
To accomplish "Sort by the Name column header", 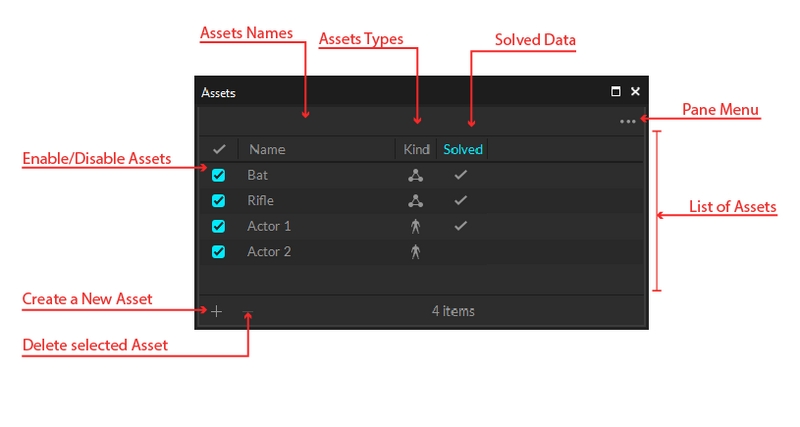I will click(267, 150).
